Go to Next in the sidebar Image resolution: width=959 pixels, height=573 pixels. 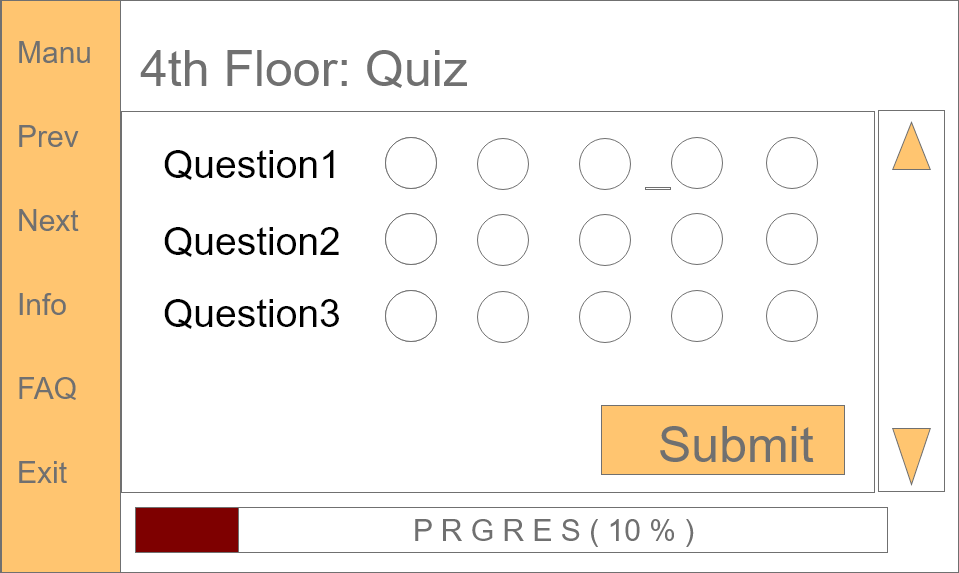48,221
